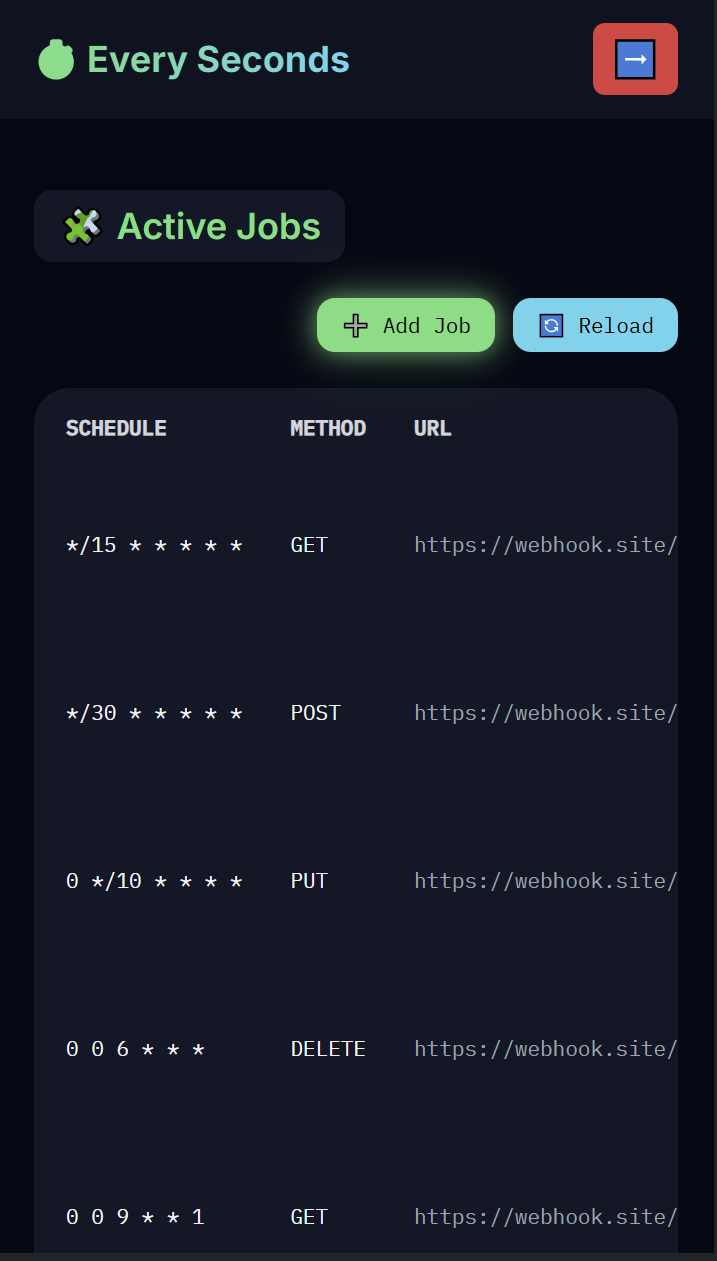Click the SCHEDULE column header
This screenshot has height=1261, width=717.
116,428
